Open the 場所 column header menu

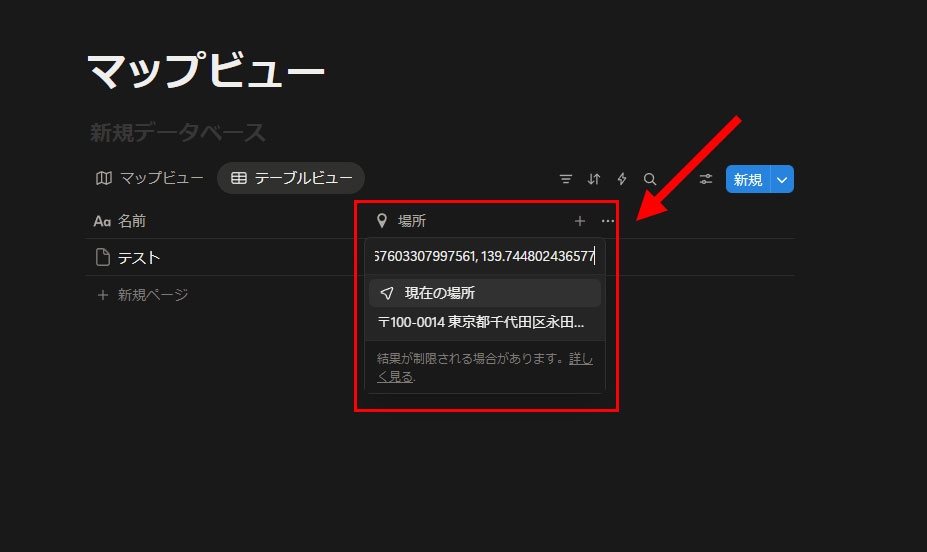point(412,221)
